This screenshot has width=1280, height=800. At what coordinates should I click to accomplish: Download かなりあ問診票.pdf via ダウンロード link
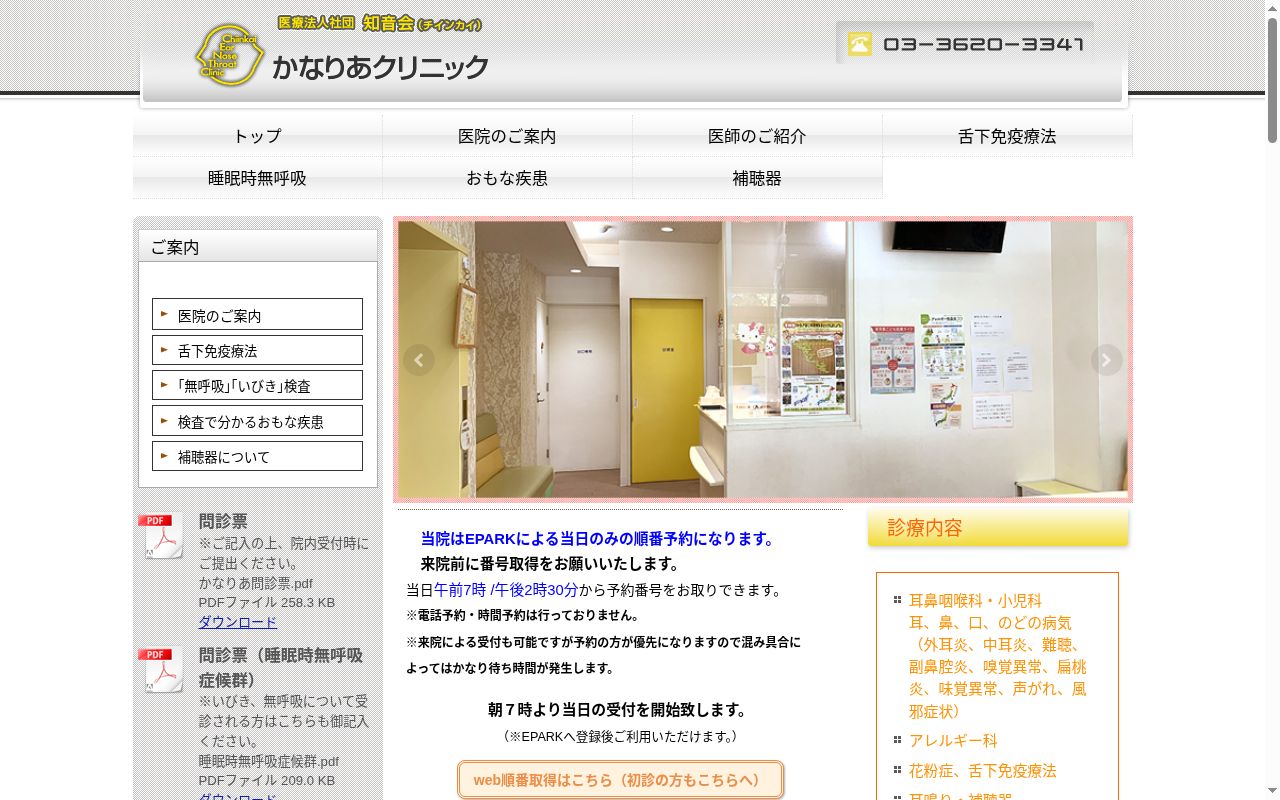click(238, 622)
